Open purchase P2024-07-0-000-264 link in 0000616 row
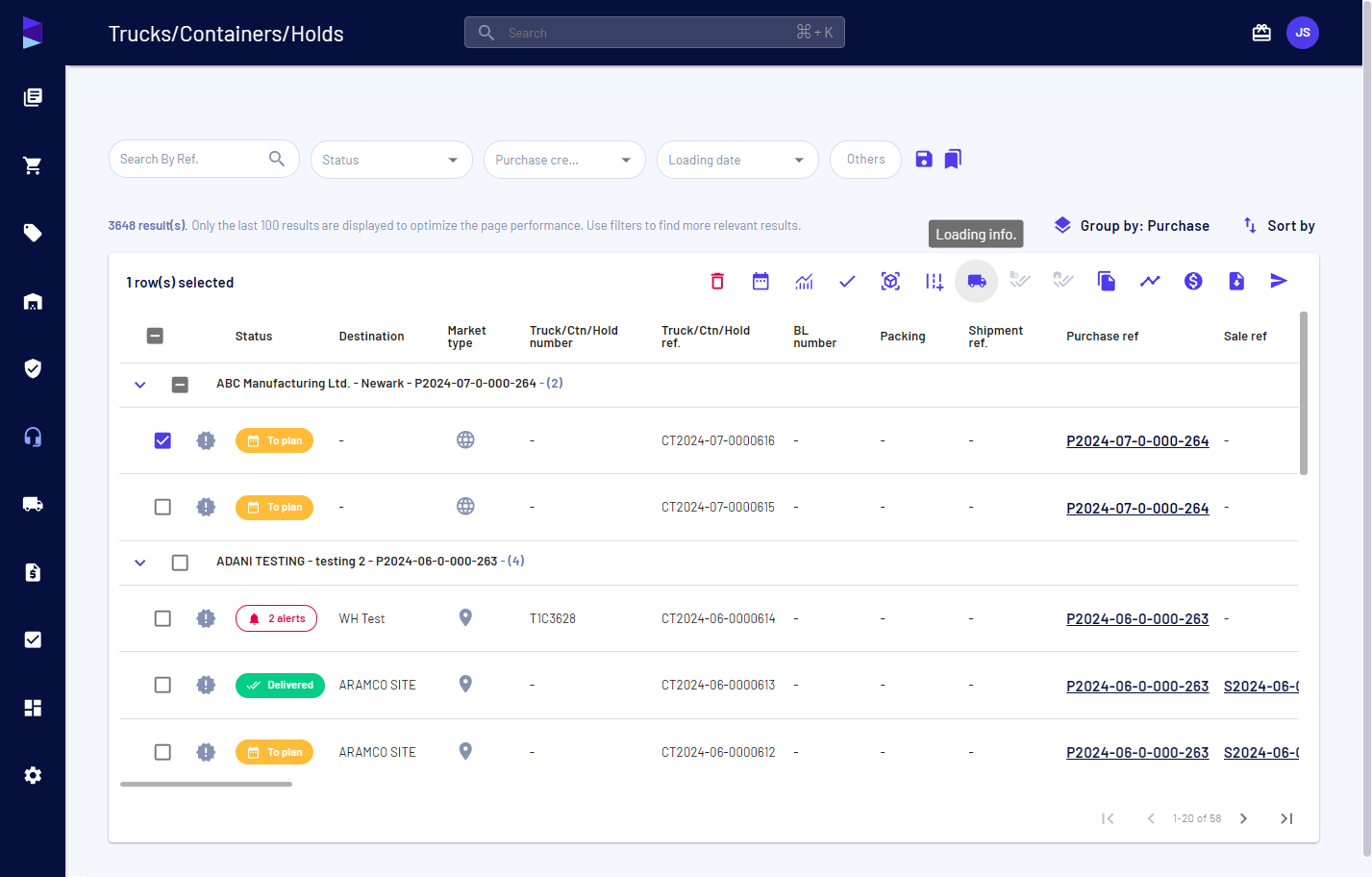The width and height of the screenshot is (1372, 877). coord(1137,441)
